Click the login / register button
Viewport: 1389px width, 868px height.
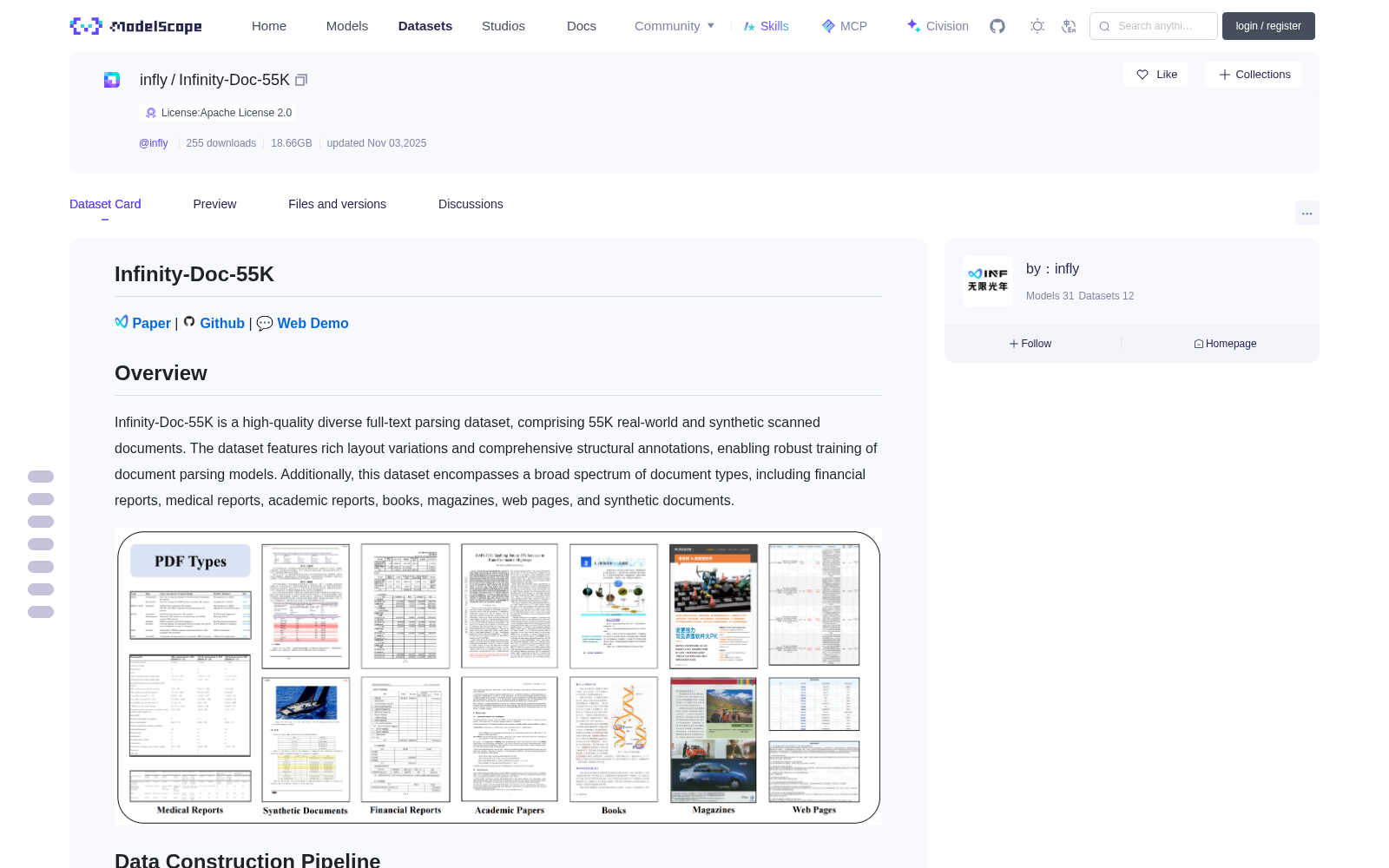[x=1268, y=26]
